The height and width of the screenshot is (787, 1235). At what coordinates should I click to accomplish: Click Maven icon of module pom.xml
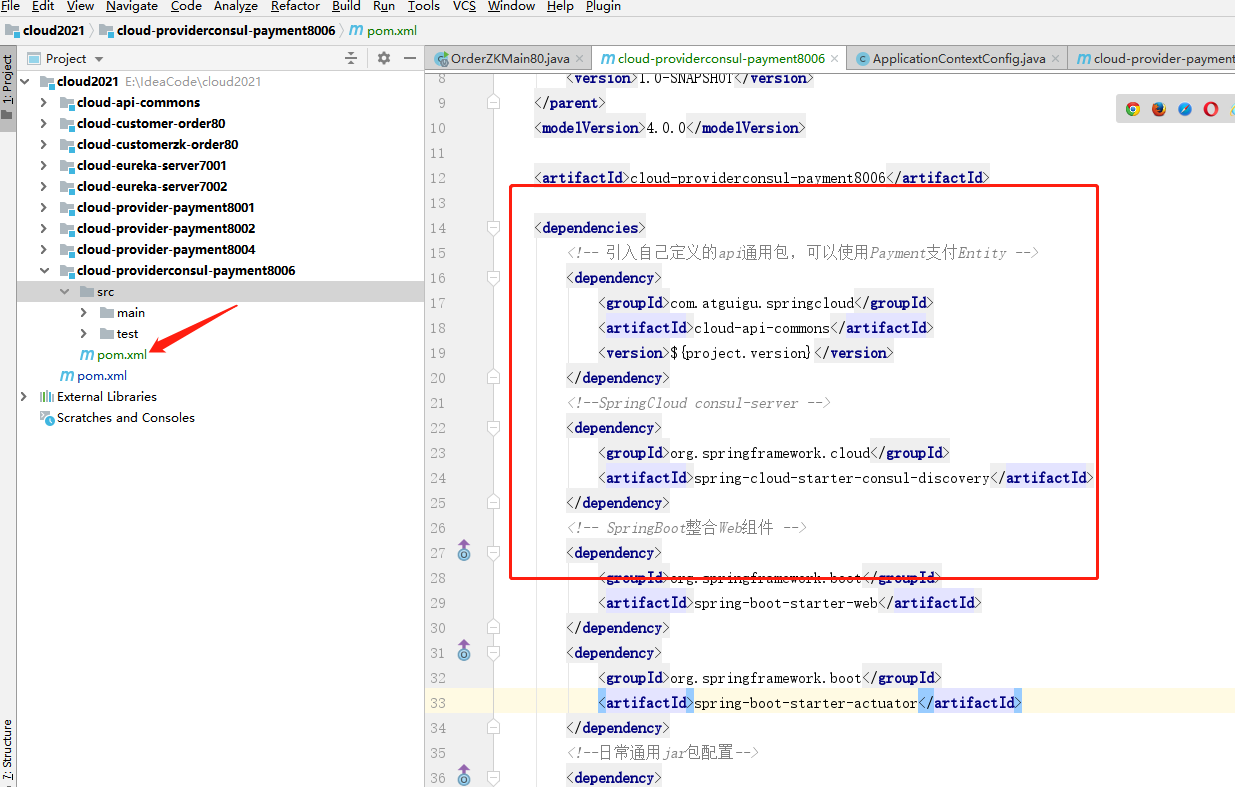[87, 355]
